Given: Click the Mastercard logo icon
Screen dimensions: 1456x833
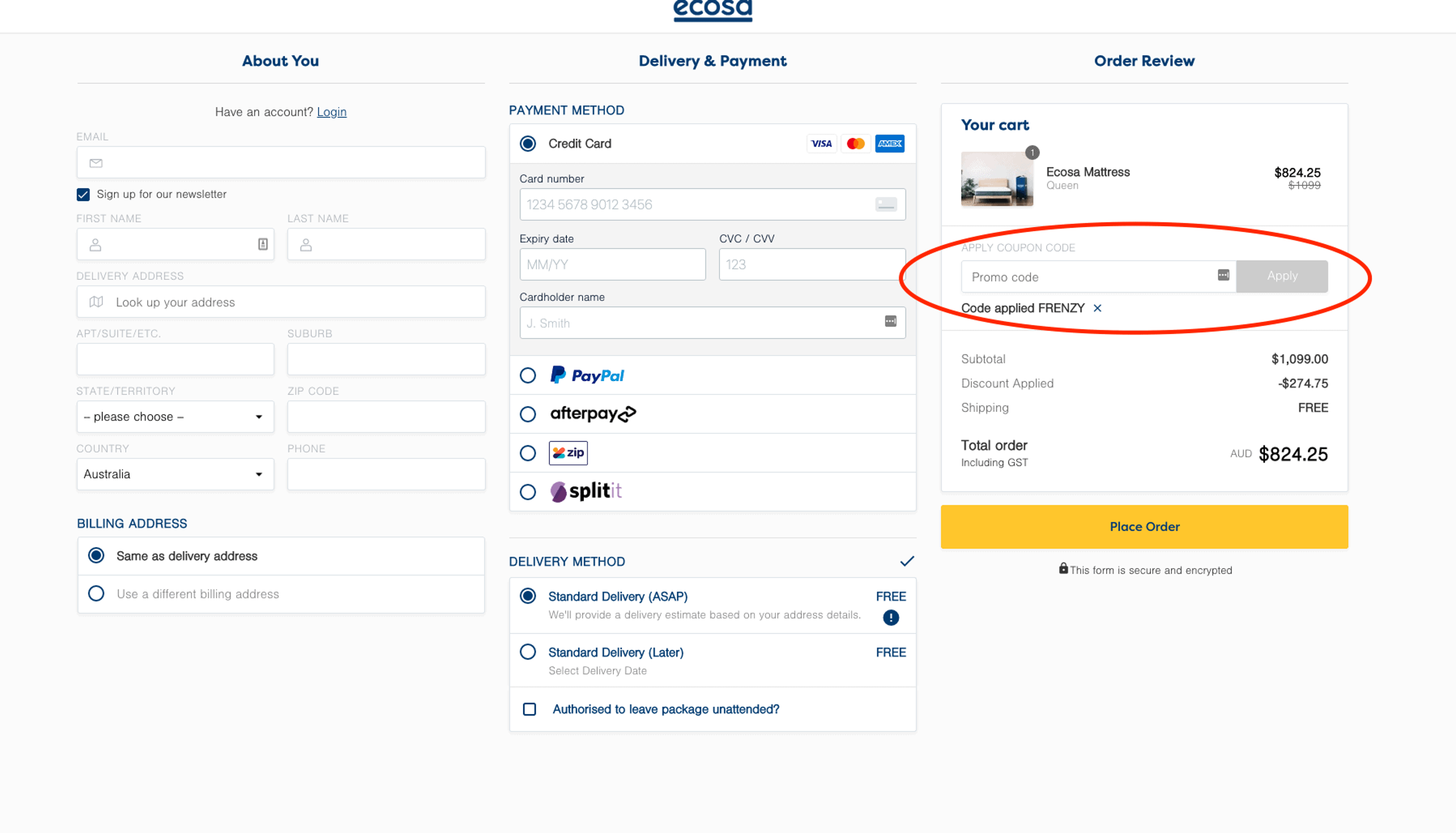Looking at the screenshot, I should (x=855, y=144).
